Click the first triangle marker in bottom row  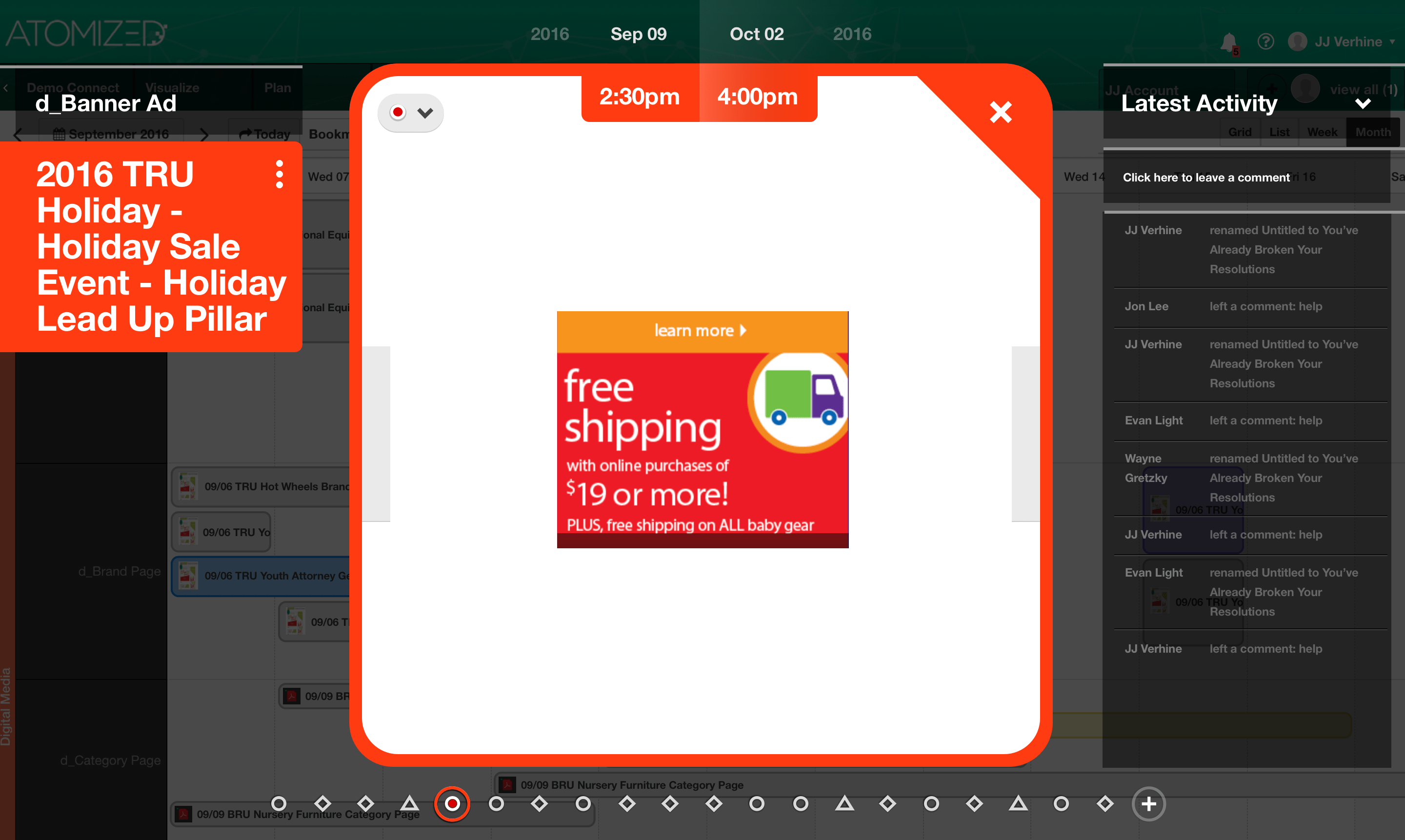409,803
